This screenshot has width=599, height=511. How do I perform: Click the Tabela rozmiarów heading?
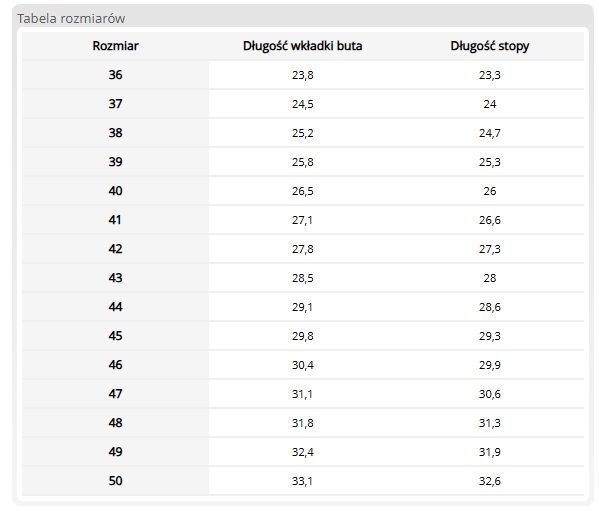71,18
